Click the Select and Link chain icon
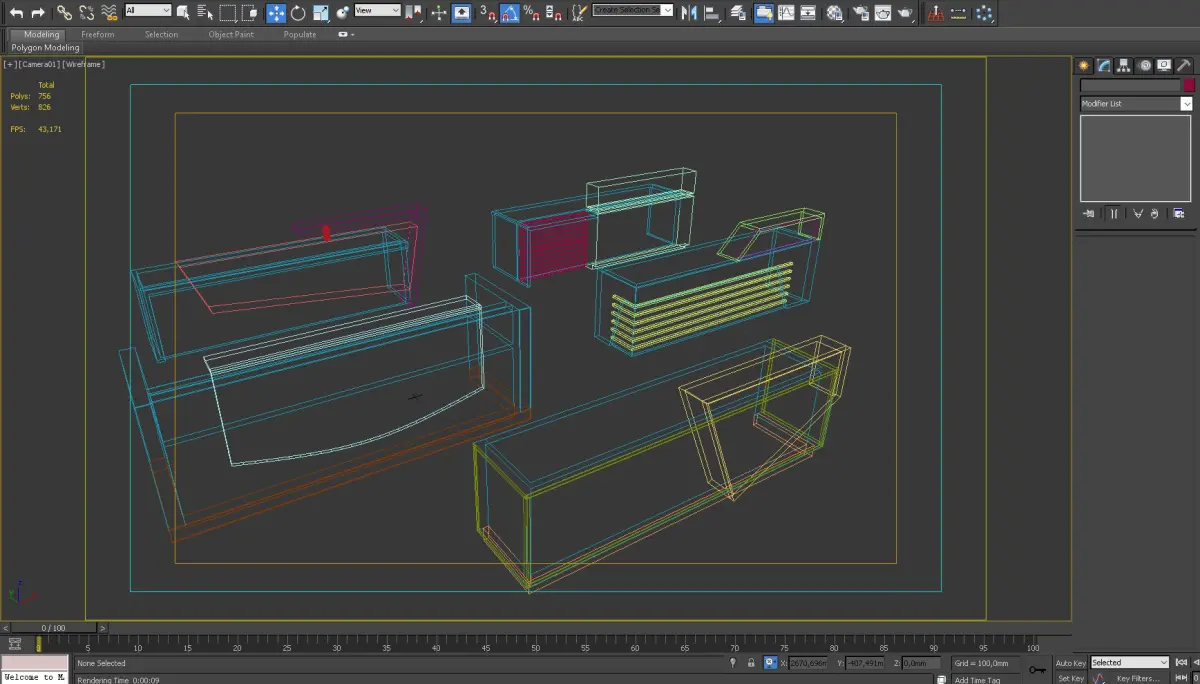Screen dimensions: 1200x684 click(x=64, y=13)
